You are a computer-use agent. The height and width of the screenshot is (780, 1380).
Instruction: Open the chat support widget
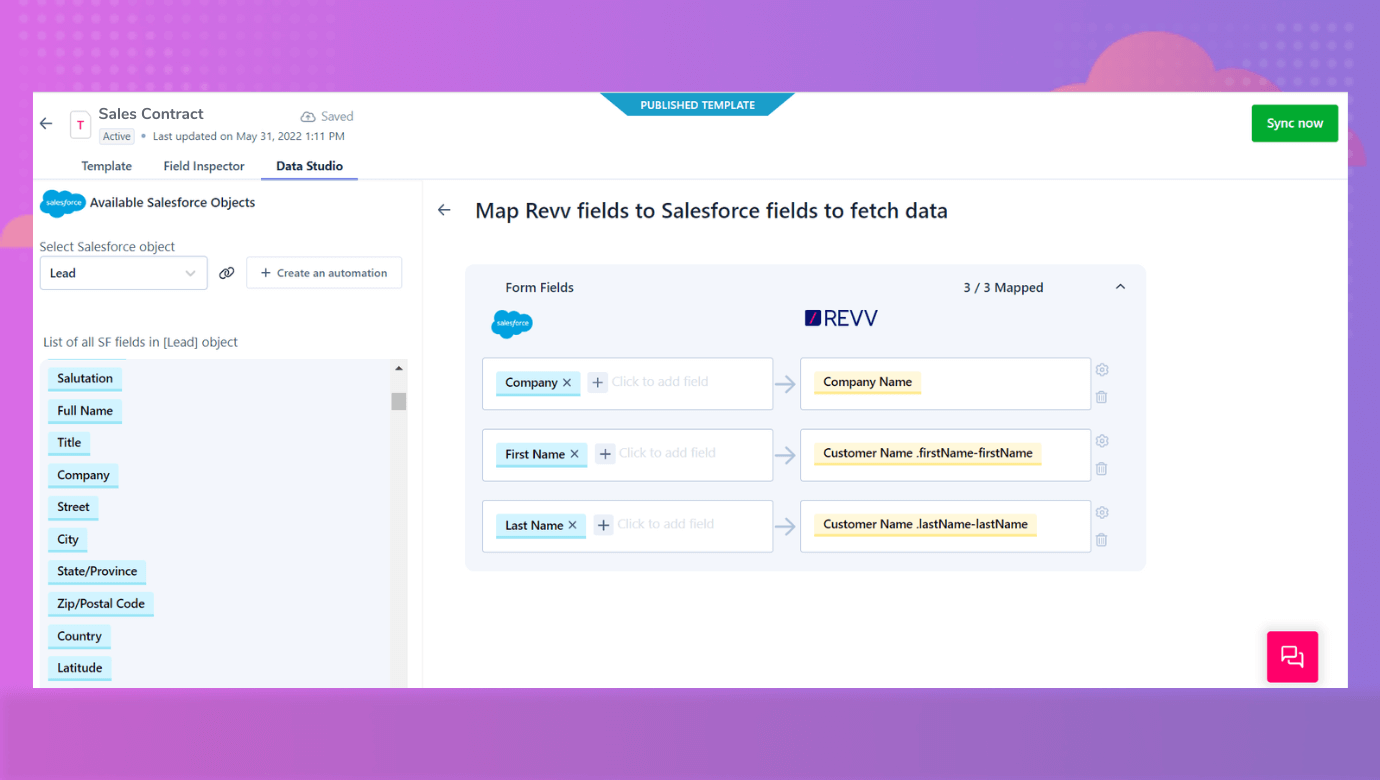[x=1292, y=657]
